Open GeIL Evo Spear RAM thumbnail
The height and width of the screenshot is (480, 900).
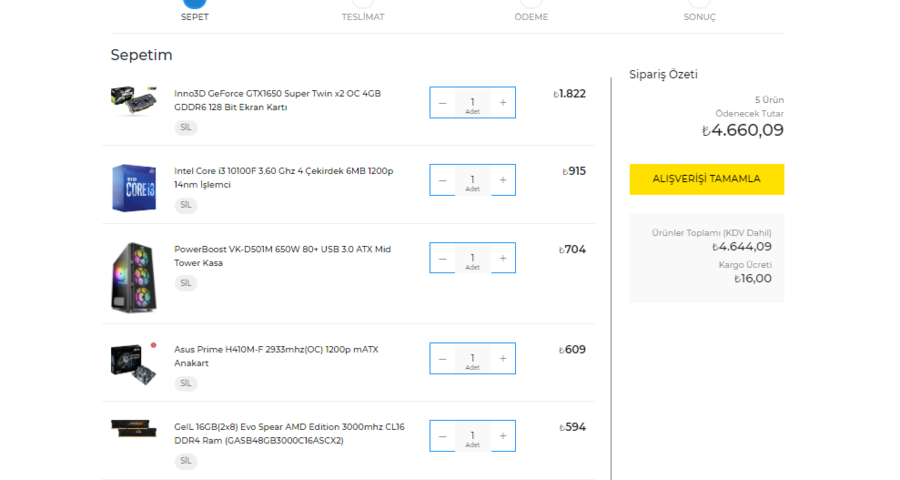[x=134, y=428]
